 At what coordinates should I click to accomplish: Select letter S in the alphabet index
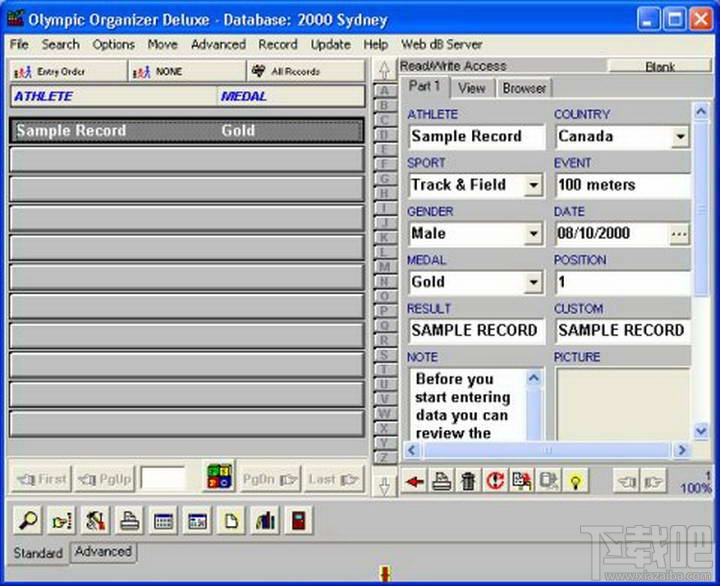[x=384, y=355]
